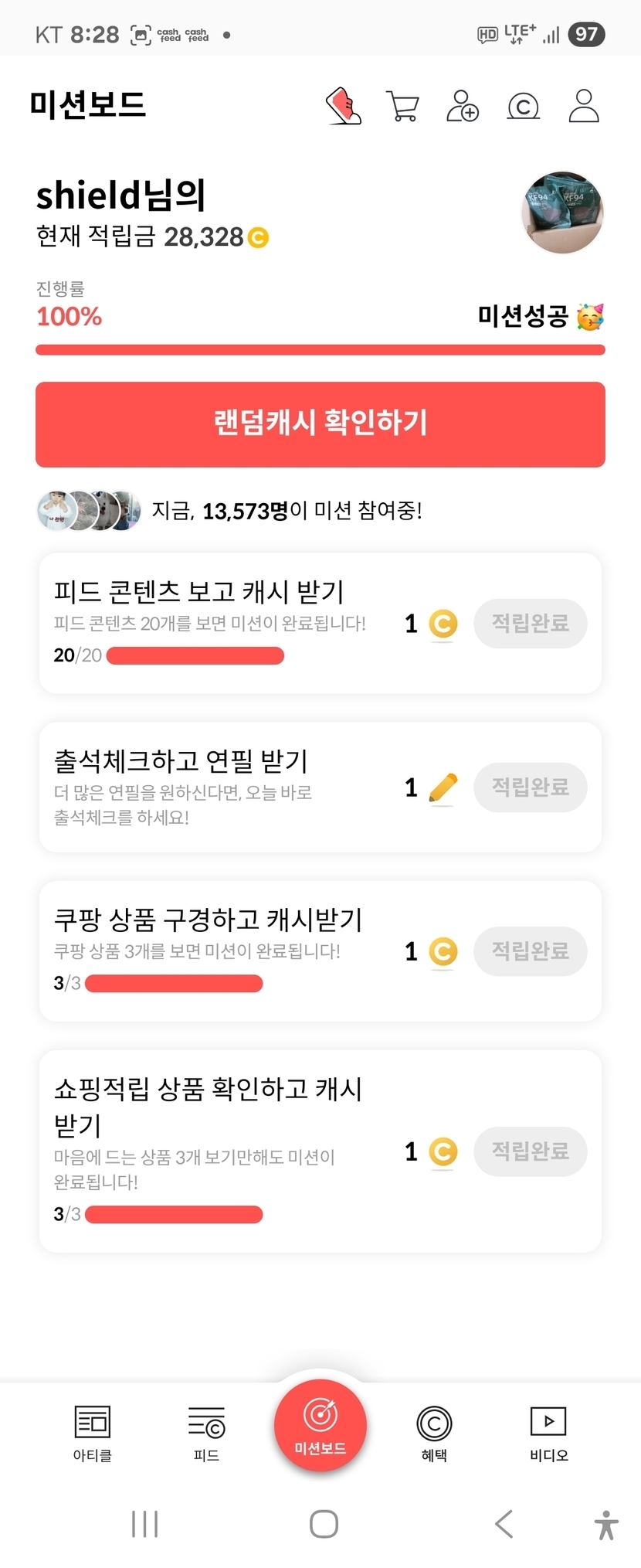Image resolution: width=641 pixels, height=1568 pixels.
Task: Open the 혜택 tab
Action: (434, 1434)
